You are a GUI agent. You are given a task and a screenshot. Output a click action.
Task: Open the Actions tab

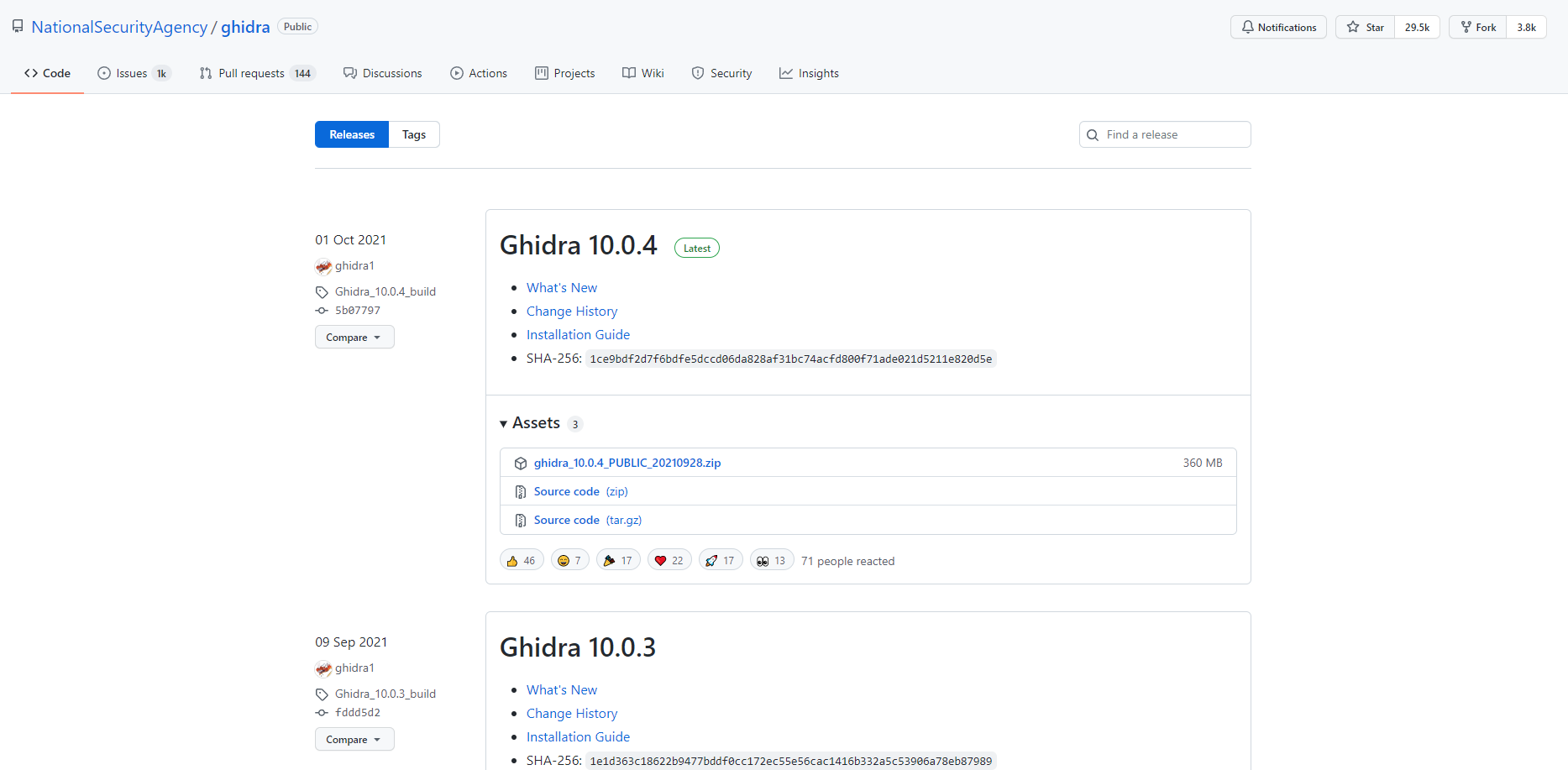click(479, 73)
